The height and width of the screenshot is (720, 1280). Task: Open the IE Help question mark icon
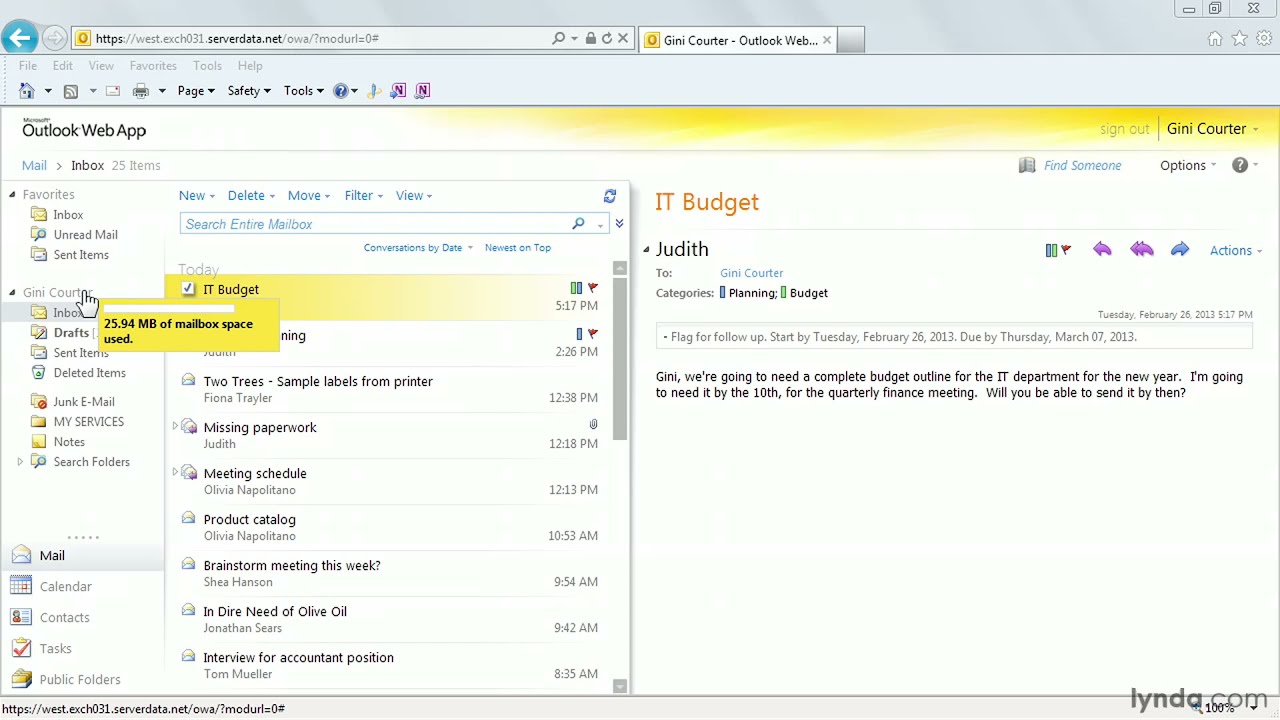340,91
